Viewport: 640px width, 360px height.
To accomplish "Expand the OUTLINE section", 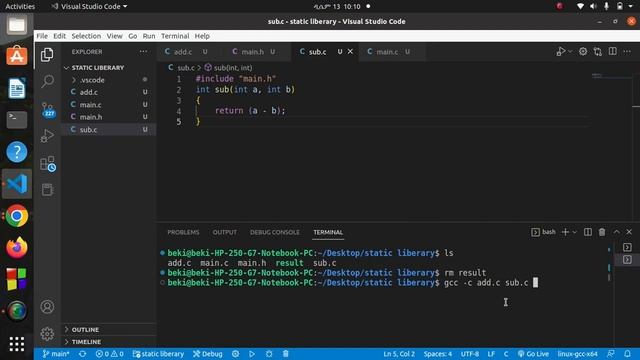I will 109,329.
